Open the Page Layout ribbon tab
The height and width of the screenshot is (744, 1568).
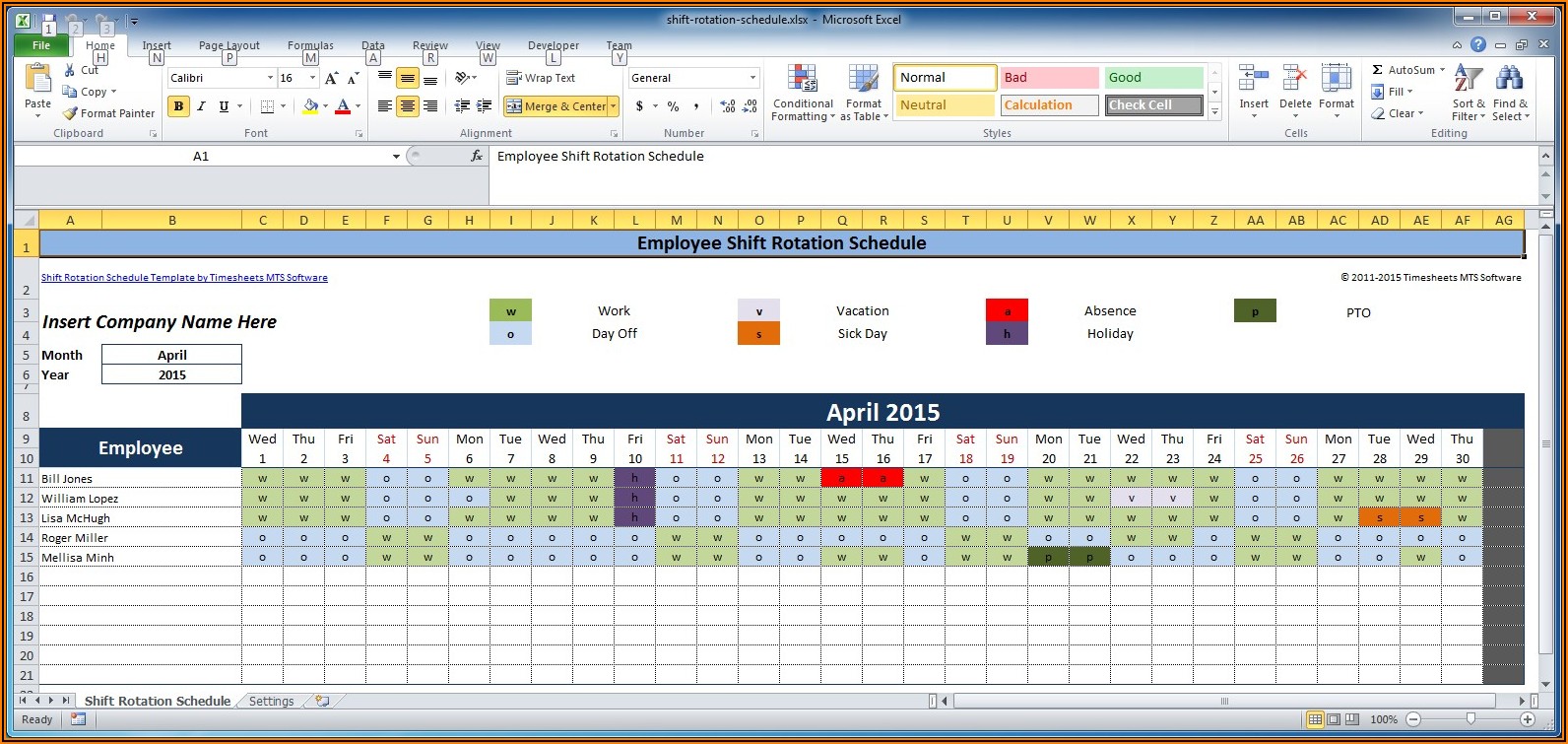[x=229, y=45]
